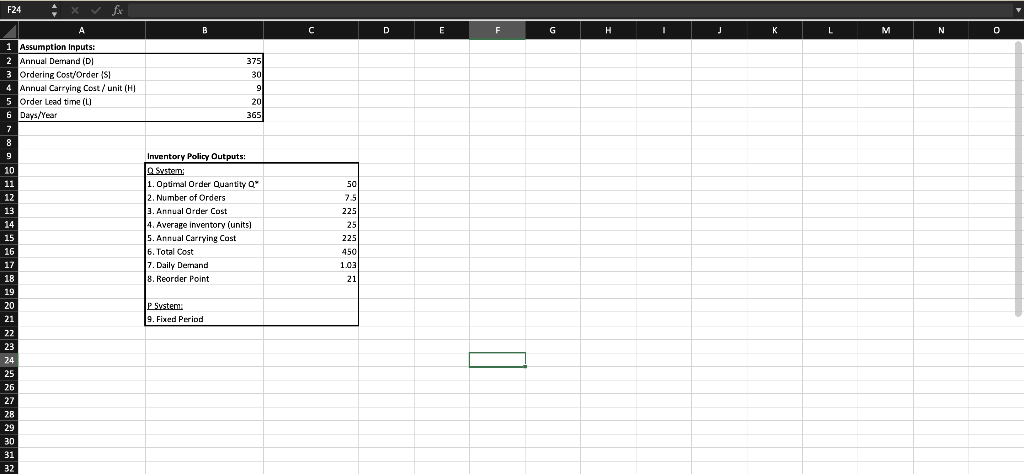Select '7. Daily Demand' label
Screen dimensions: 1024x474
tap(204, 265)
